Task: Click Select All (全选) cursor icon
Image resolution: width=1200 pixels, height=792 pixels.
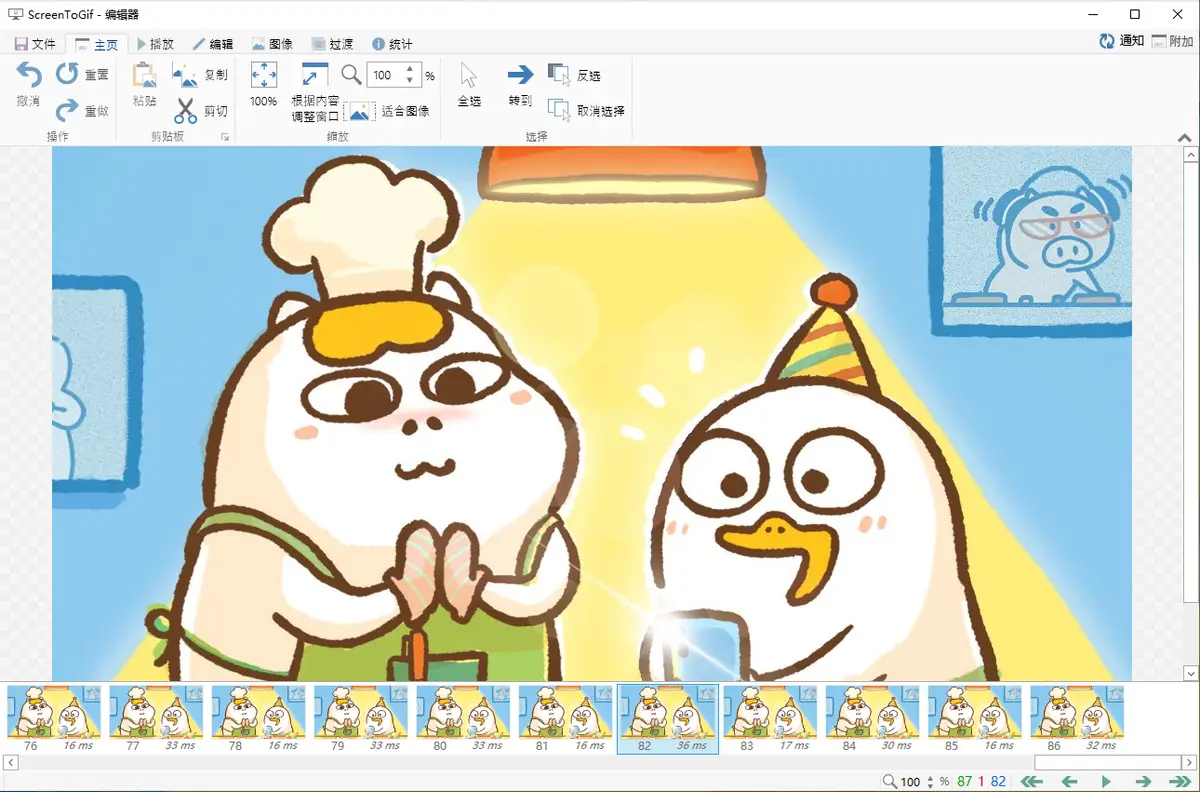Action: [469, 76]
